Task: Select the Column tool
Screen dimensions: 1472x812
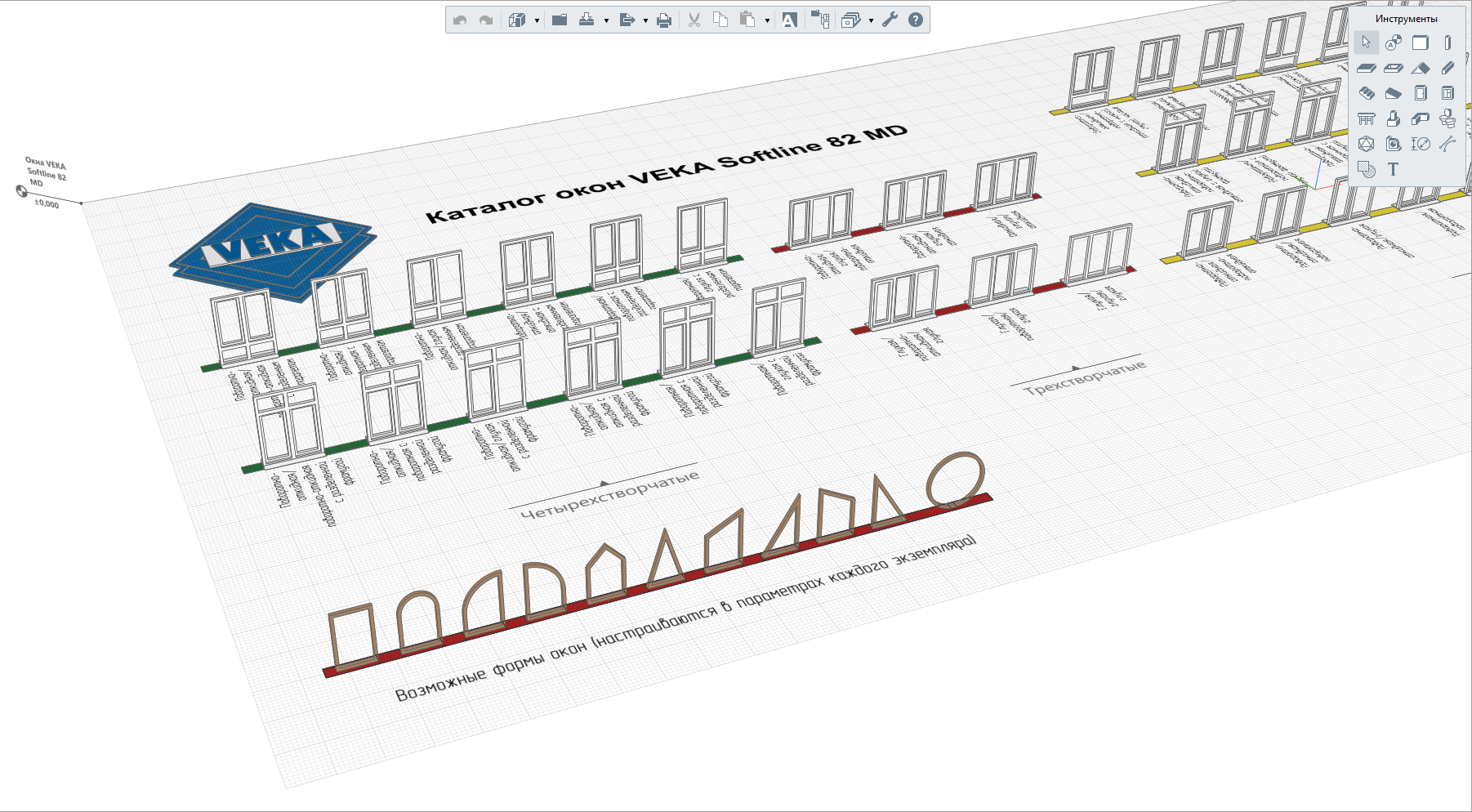Action: point(1447,42)
